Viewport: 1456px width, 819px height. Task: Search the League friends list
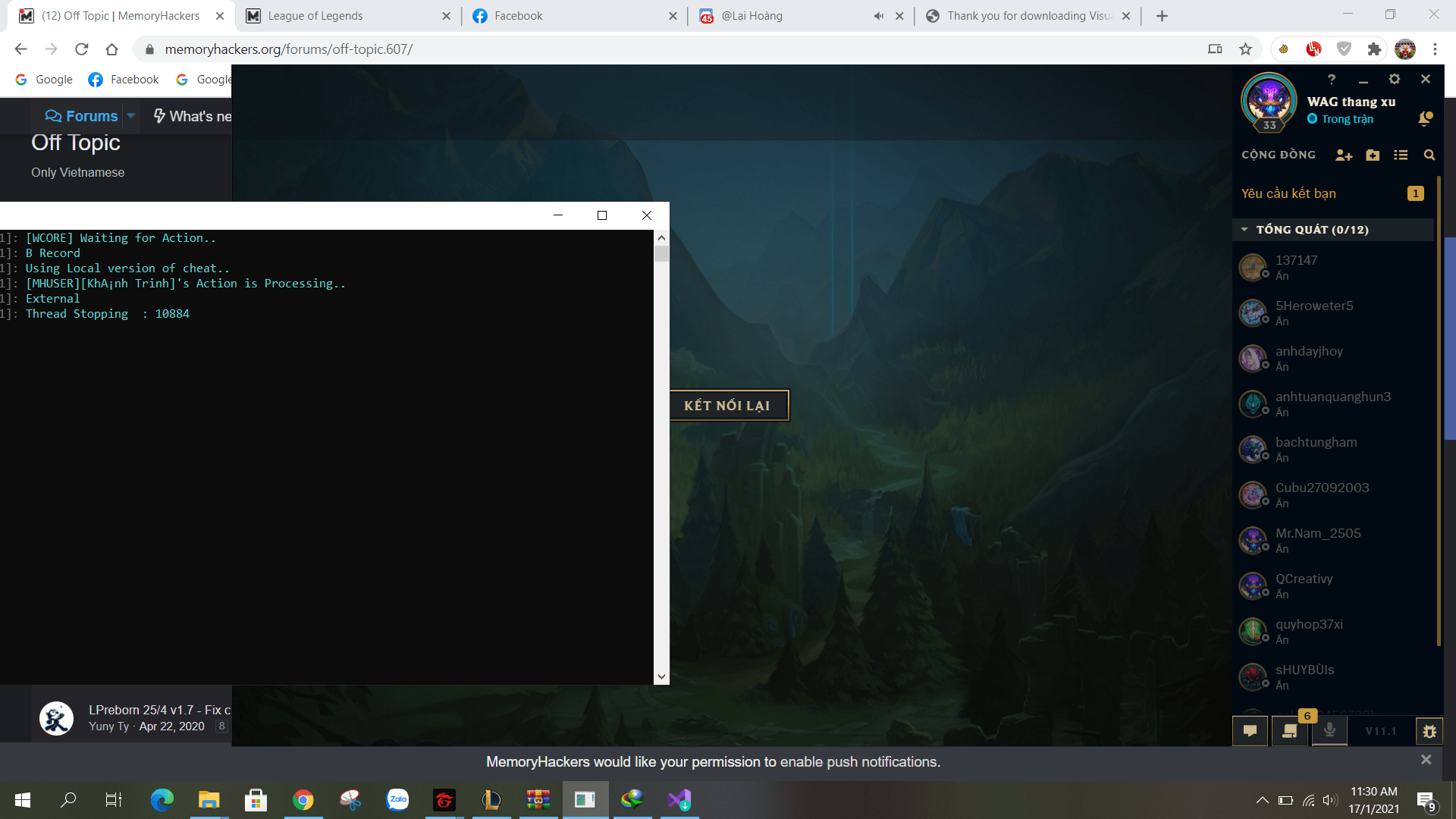(1429, 155)
